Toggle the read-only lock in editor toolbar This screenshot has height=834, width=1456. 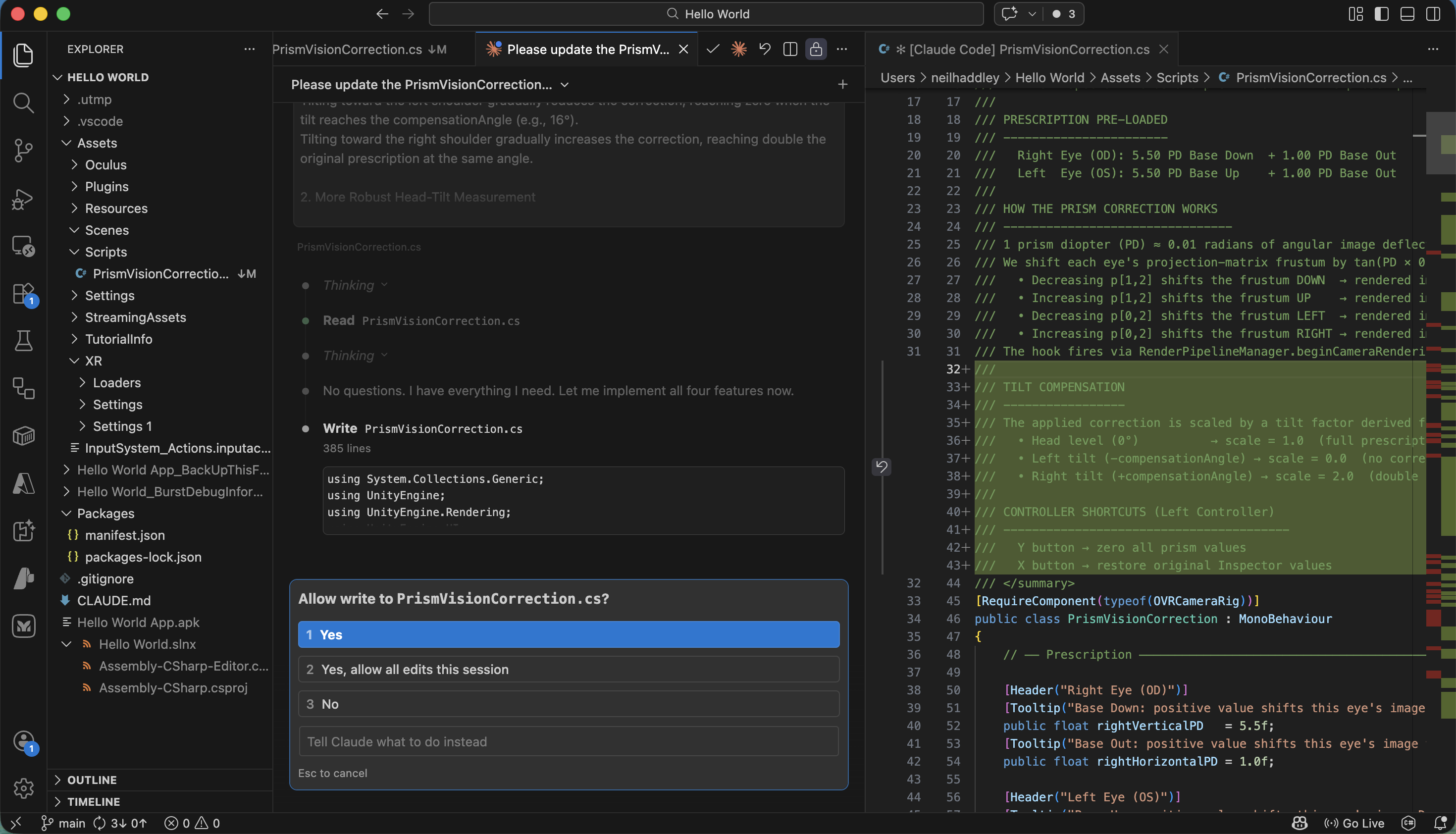816,49
